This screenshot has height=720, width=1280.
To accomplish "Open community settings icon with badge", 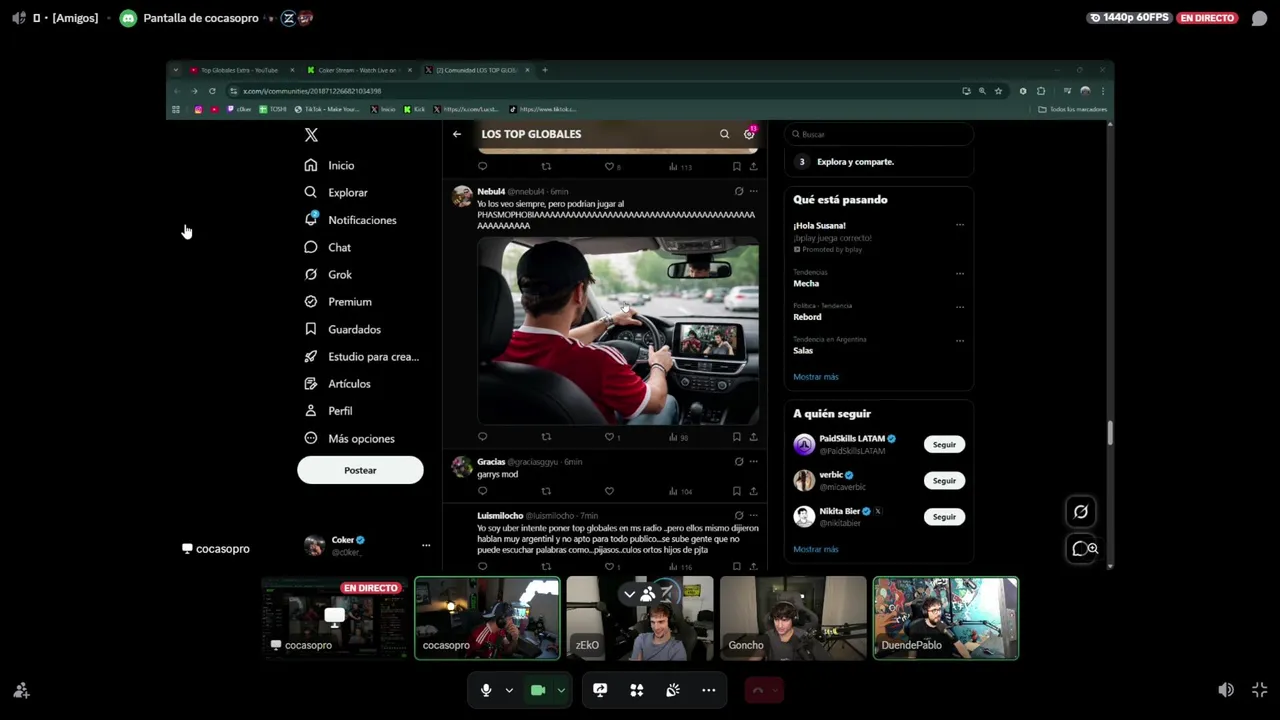I will 749,134.
